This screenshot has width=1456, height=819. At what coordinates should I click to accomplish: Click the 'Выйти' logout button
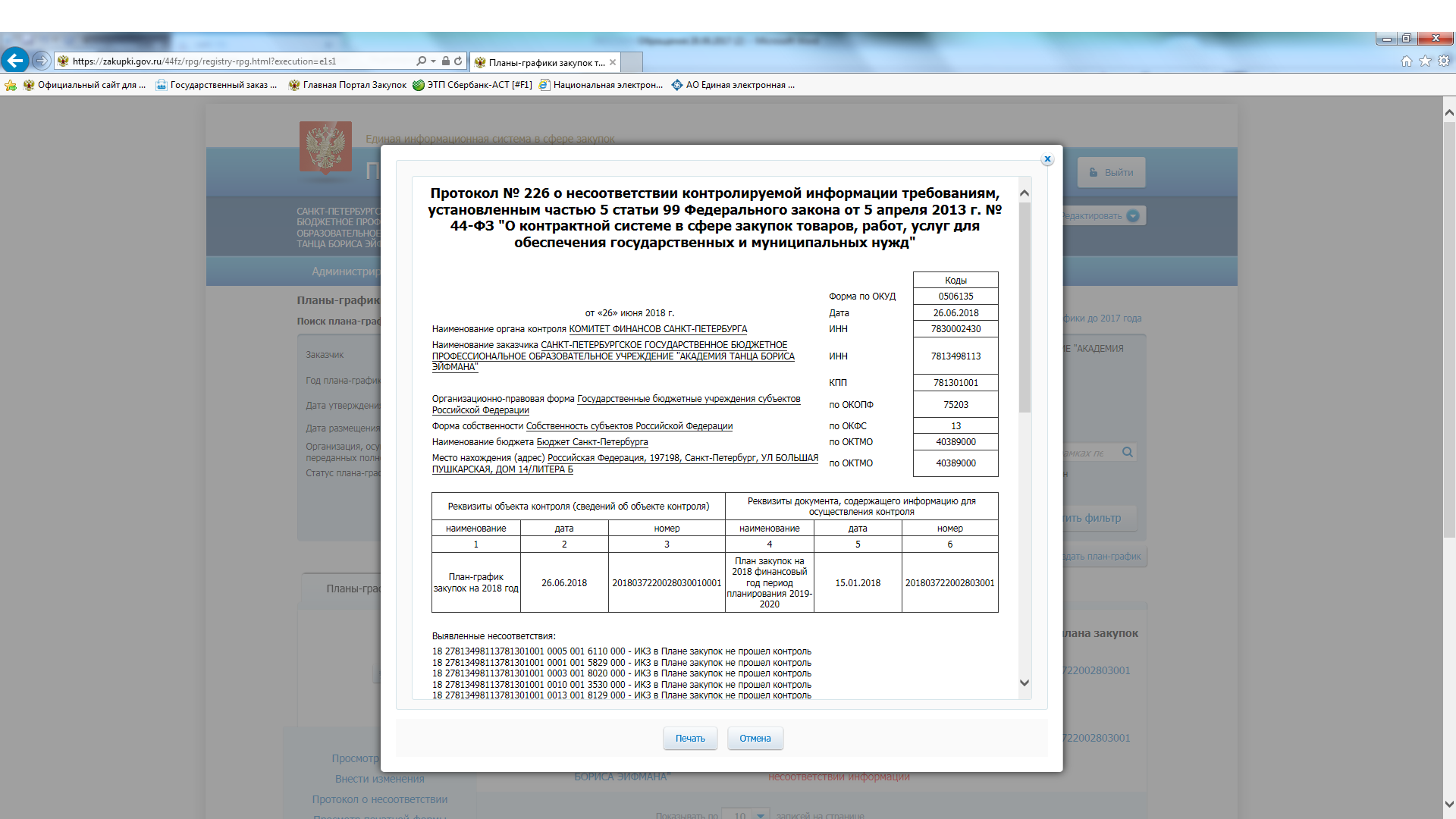(x=1112, y=173)
